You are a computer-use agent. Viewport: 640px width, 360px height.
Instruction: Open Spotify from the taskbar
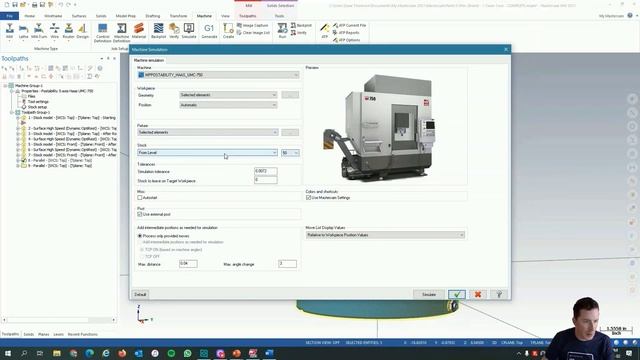click(x=171, y=353)
